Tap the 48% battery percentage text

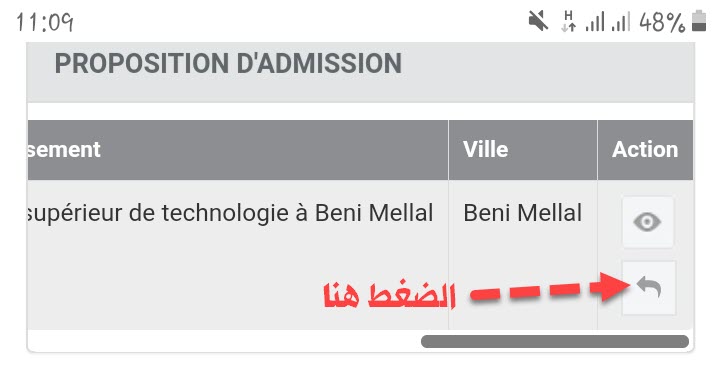662,22
